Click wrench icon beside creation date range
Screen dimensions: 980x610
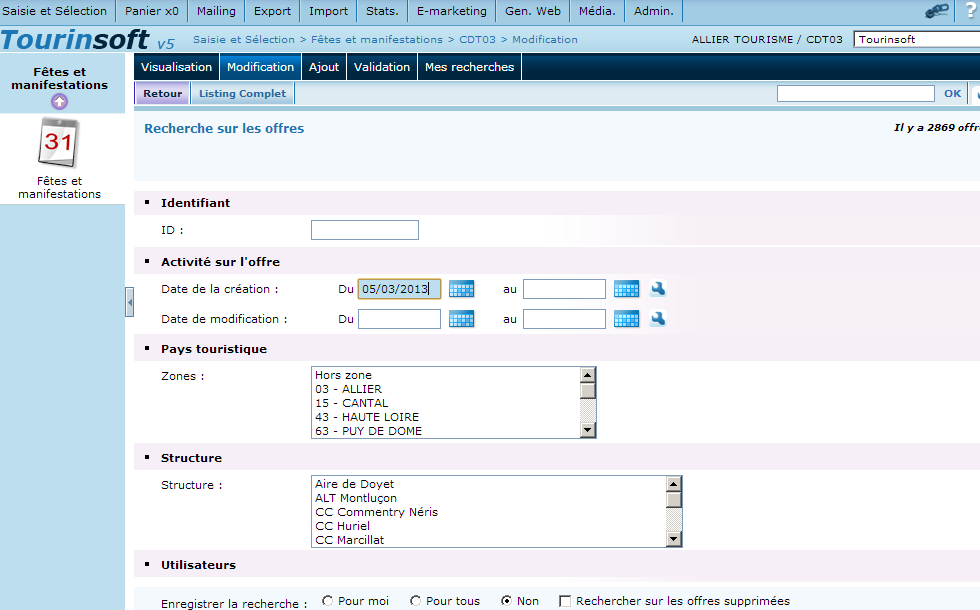point(658,289)
